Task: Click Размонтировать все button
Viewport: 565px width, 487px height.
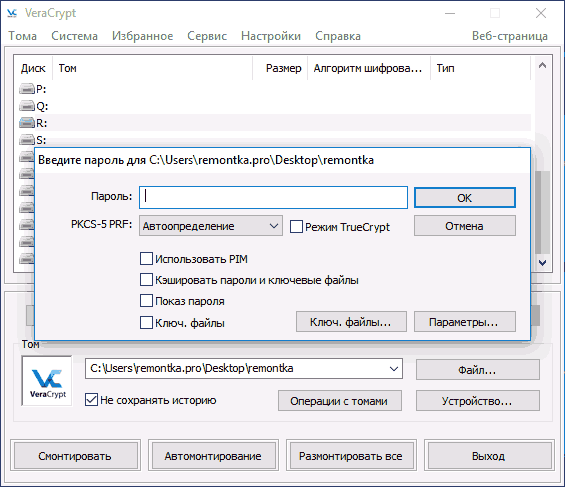Action: [x=351, y=455]
